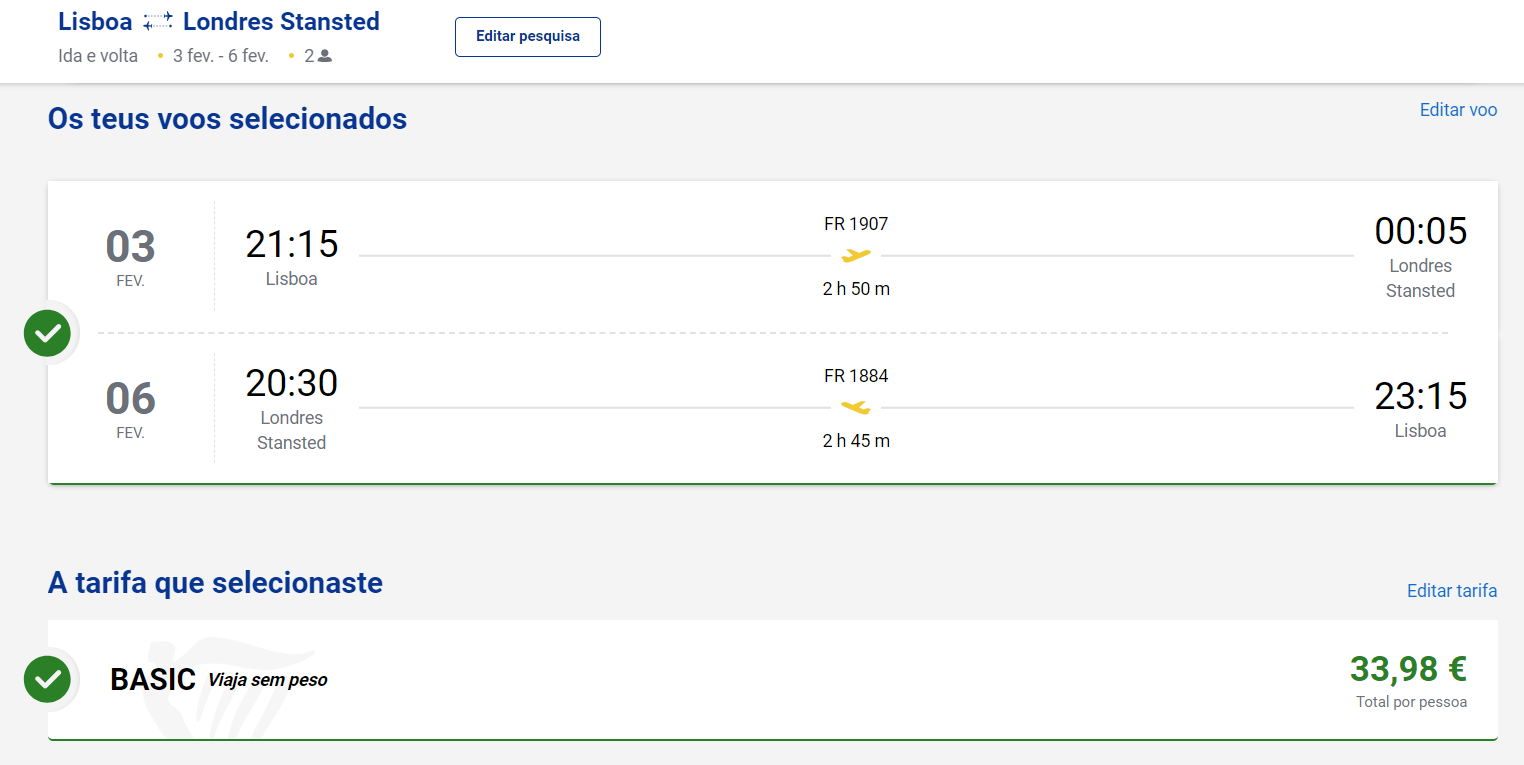Screen dimensions: 1524x765
Task: Click Os teus voos selecionados heading
Action: click(x=228, y=119)
